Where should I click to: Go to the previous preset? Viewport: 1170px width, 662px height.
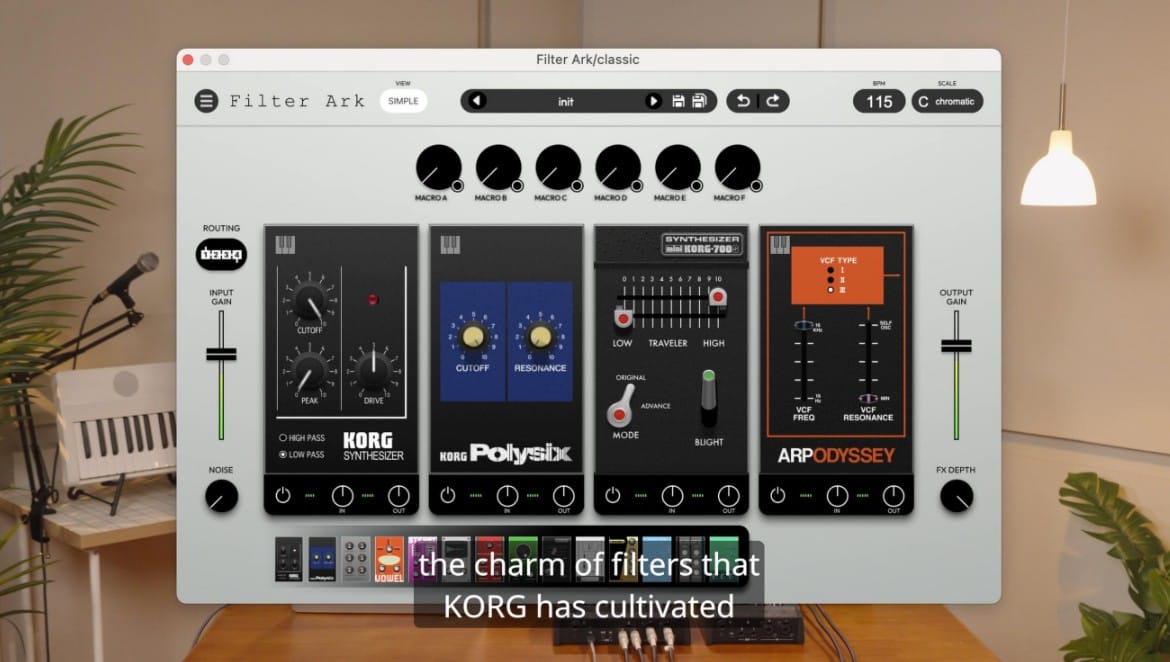coord(478,101)
